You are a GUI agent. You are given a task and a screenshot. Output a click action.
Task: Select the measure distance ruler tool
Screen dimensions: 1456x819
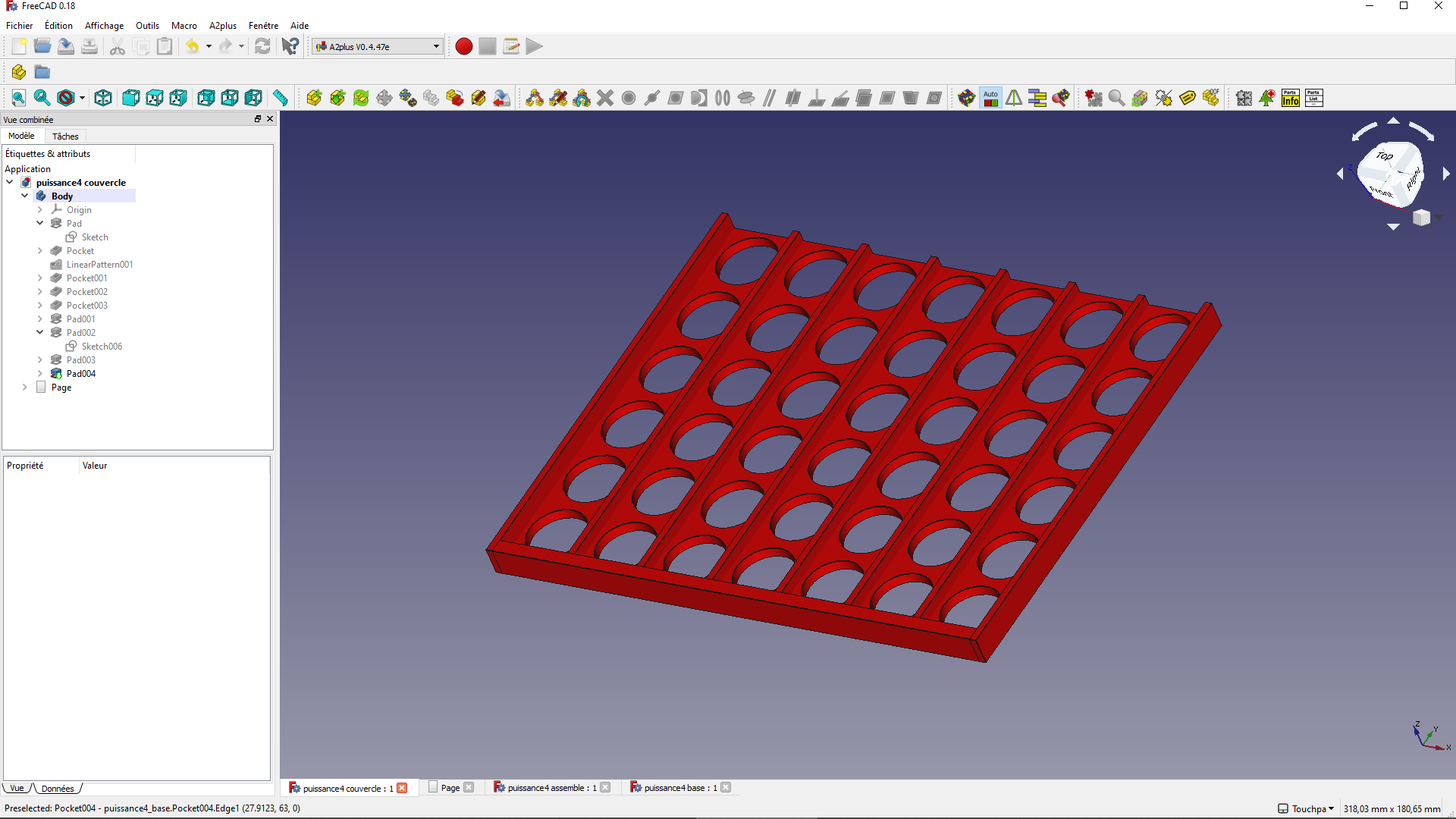(x=281, y=98)
